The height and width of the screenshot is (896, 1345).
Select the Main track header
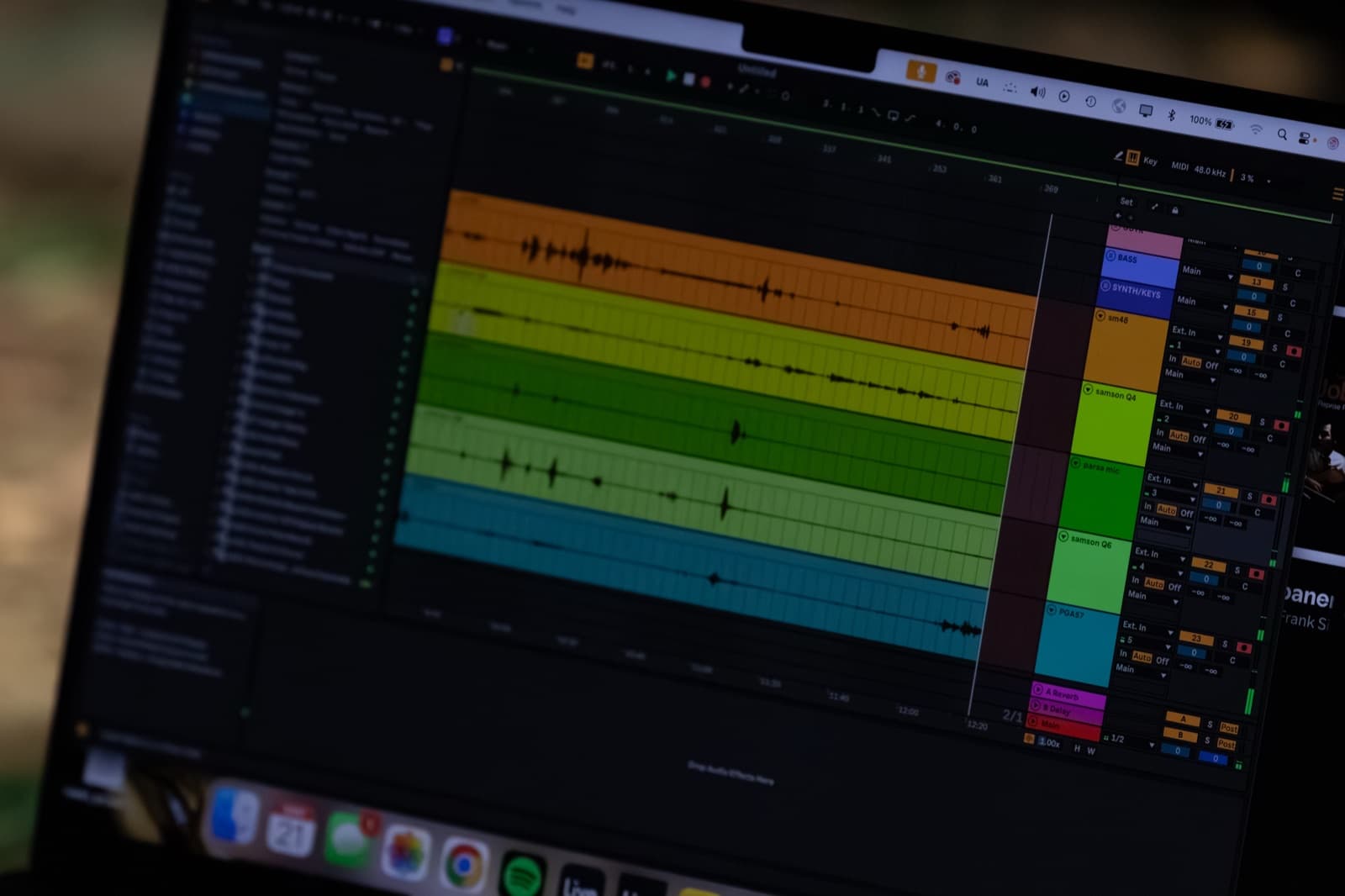pyautogui.click(x=1063, y=726)
